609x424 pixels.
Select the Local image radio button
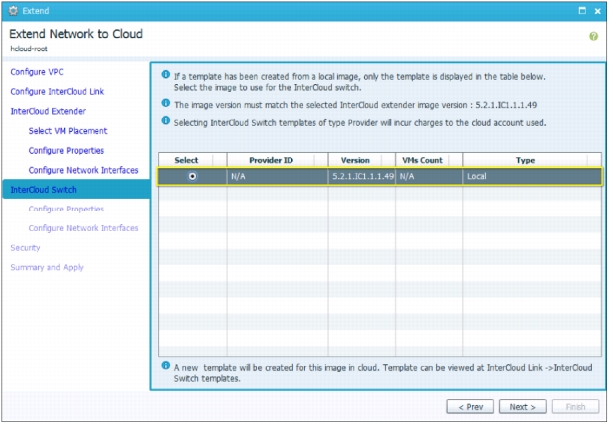click(192, 177)
